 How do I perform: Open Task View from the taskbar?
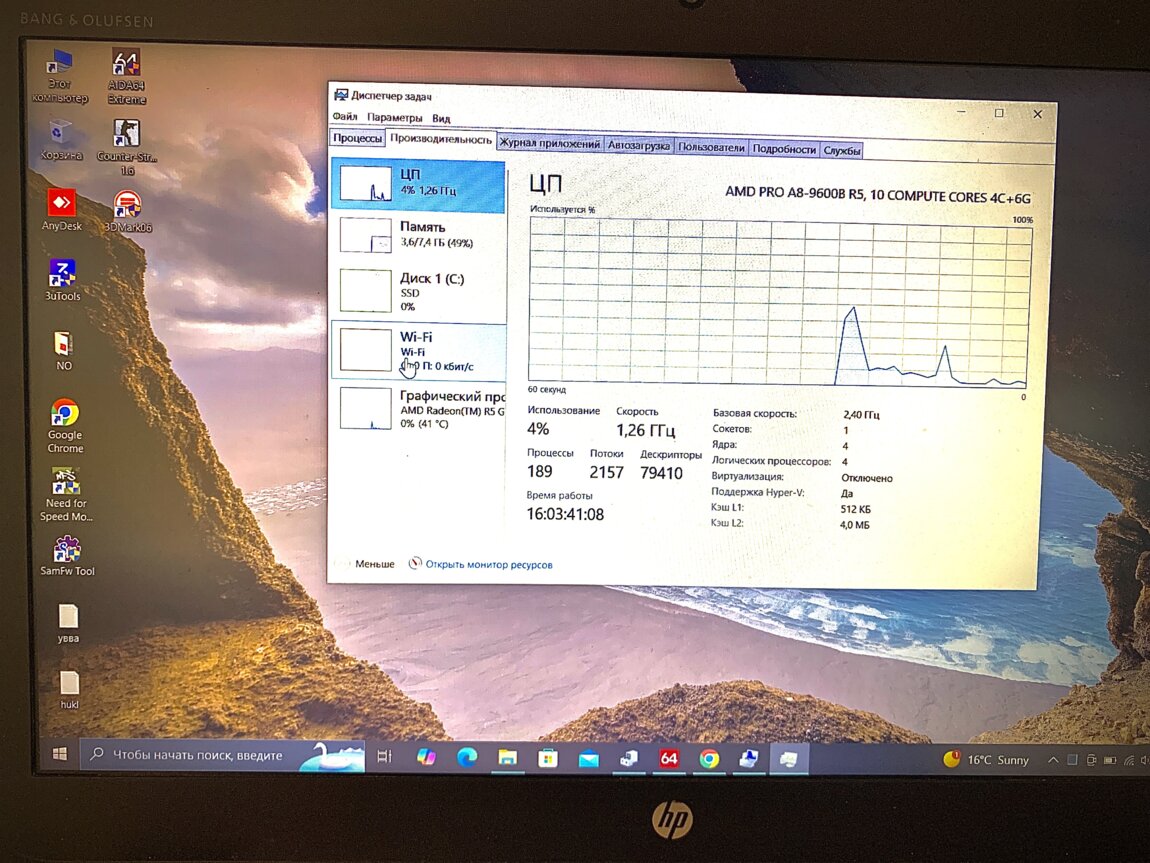(384, 758)
